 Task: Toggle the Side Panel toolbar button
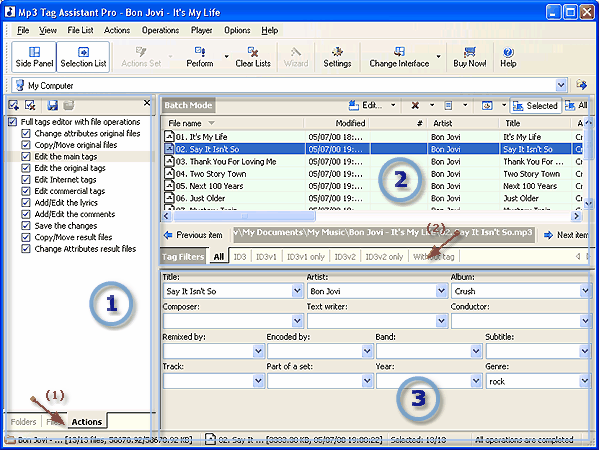34,57
